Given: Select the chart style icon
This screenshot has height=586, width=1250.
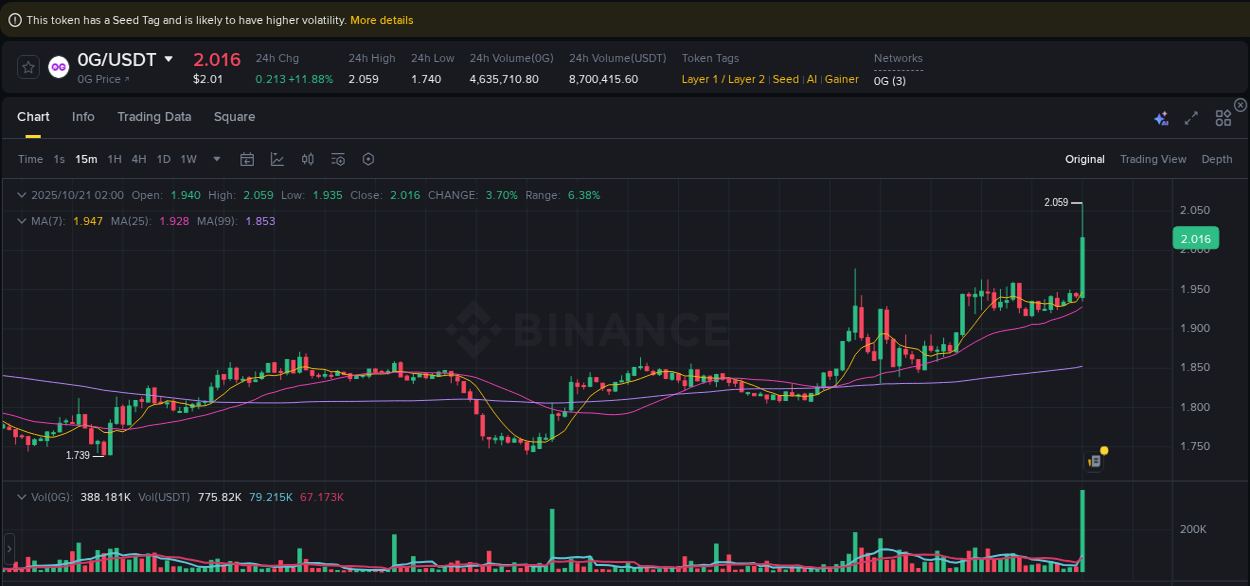Looking at the screenshot, I should click(277, 158).
